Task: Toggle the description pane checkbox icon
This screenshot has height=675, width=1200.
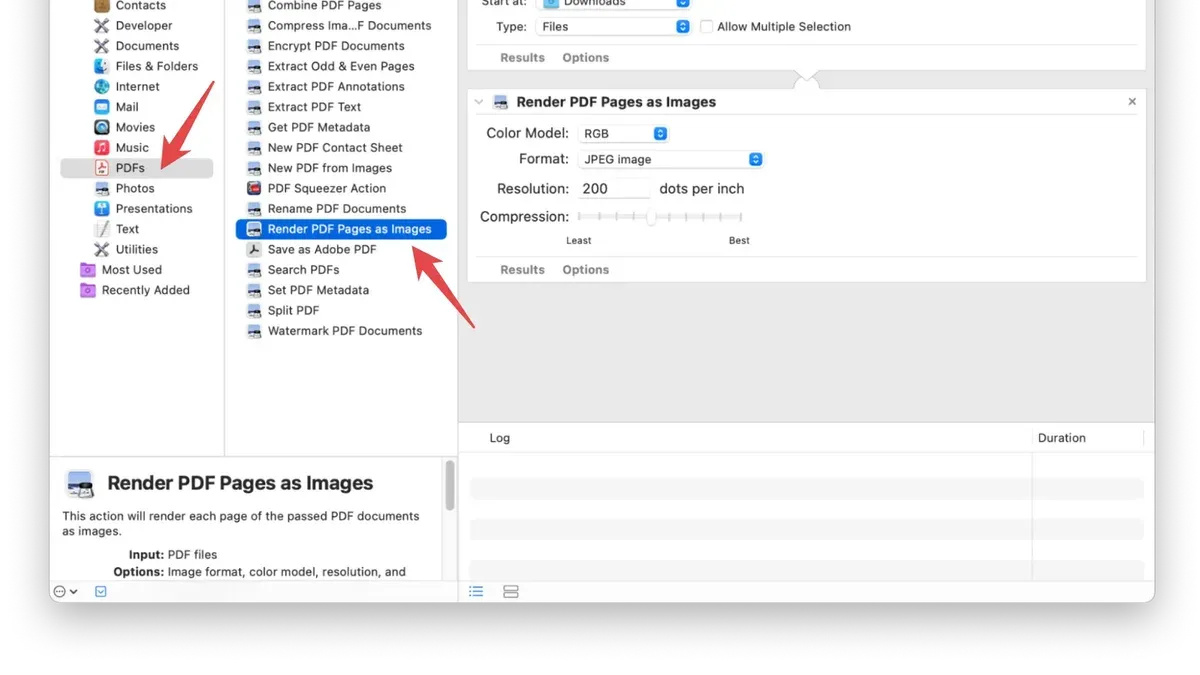Action: [x=101, y=592]
